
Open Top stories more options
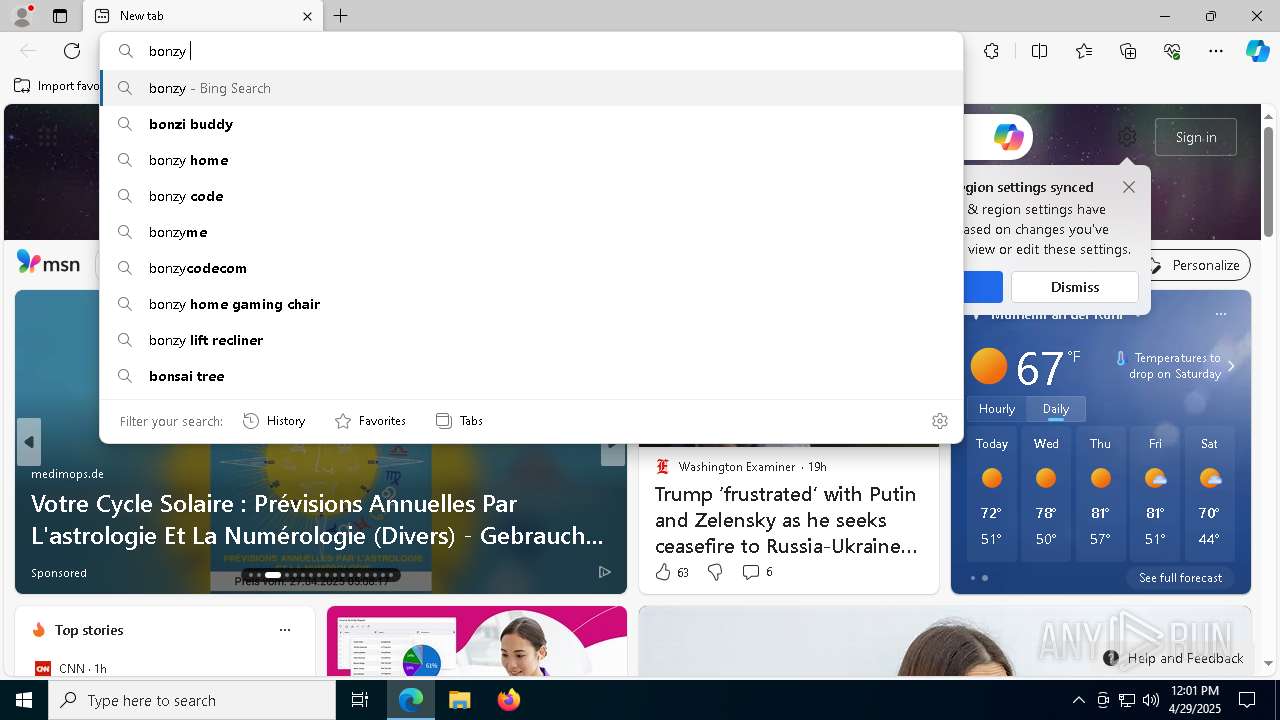pyautogui.click(x=285, y=630)
